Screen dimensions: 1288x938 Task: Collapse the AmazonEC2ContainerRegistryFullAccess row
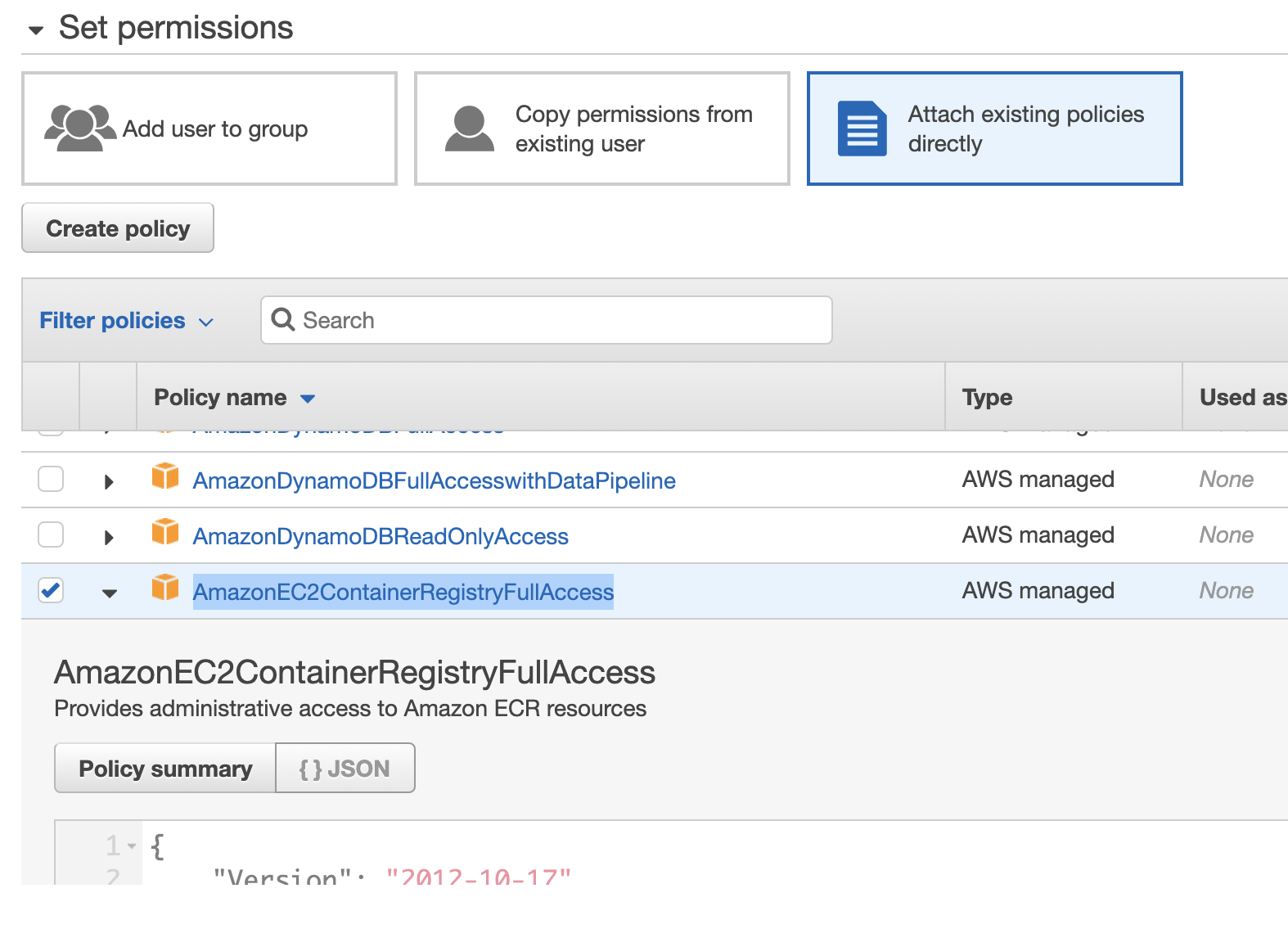click(x=110, y=593)
